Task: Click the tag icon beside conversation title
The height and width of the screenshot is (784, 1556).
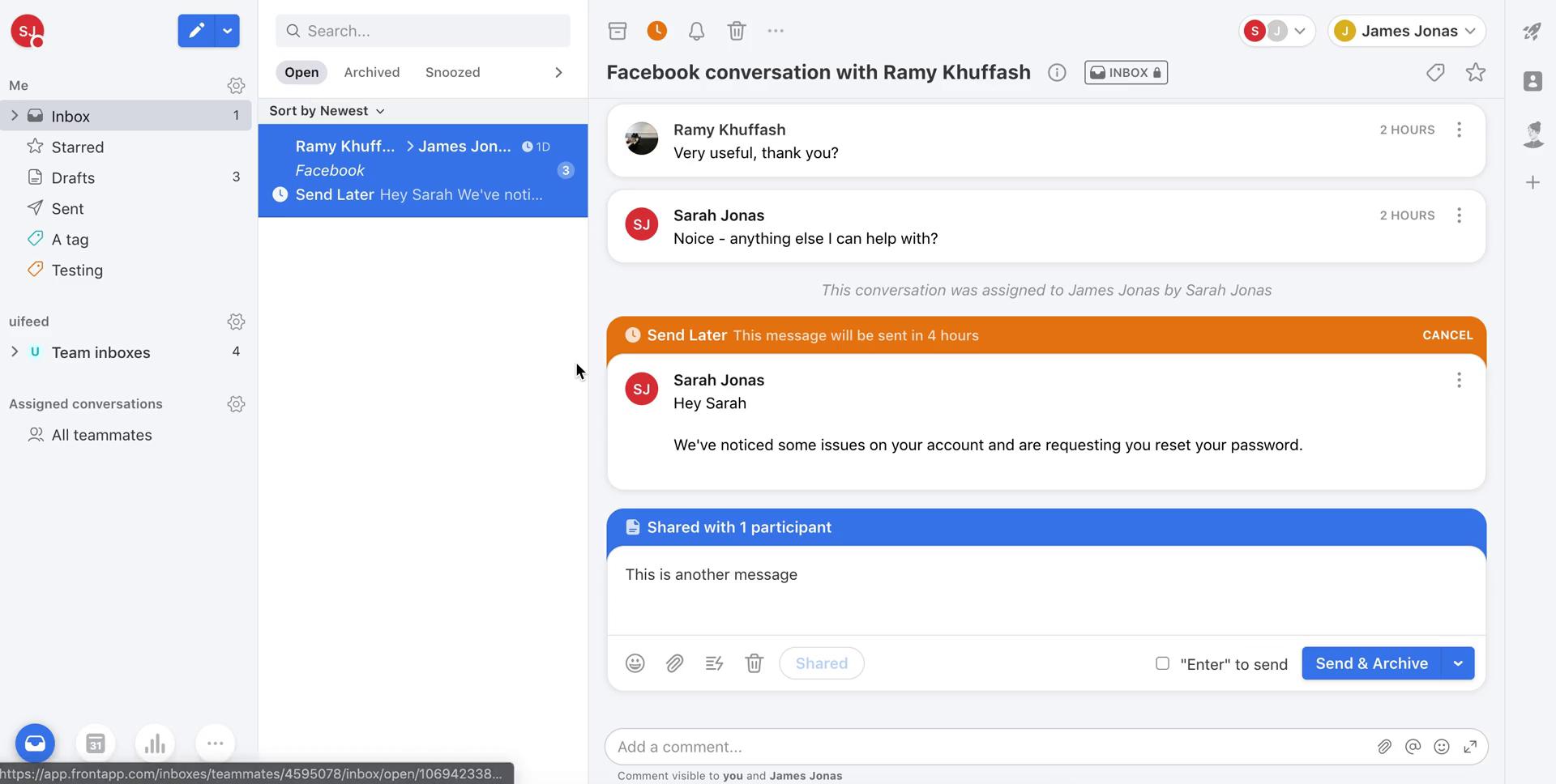Action: pyautogui.click(x=1435, y=73)
